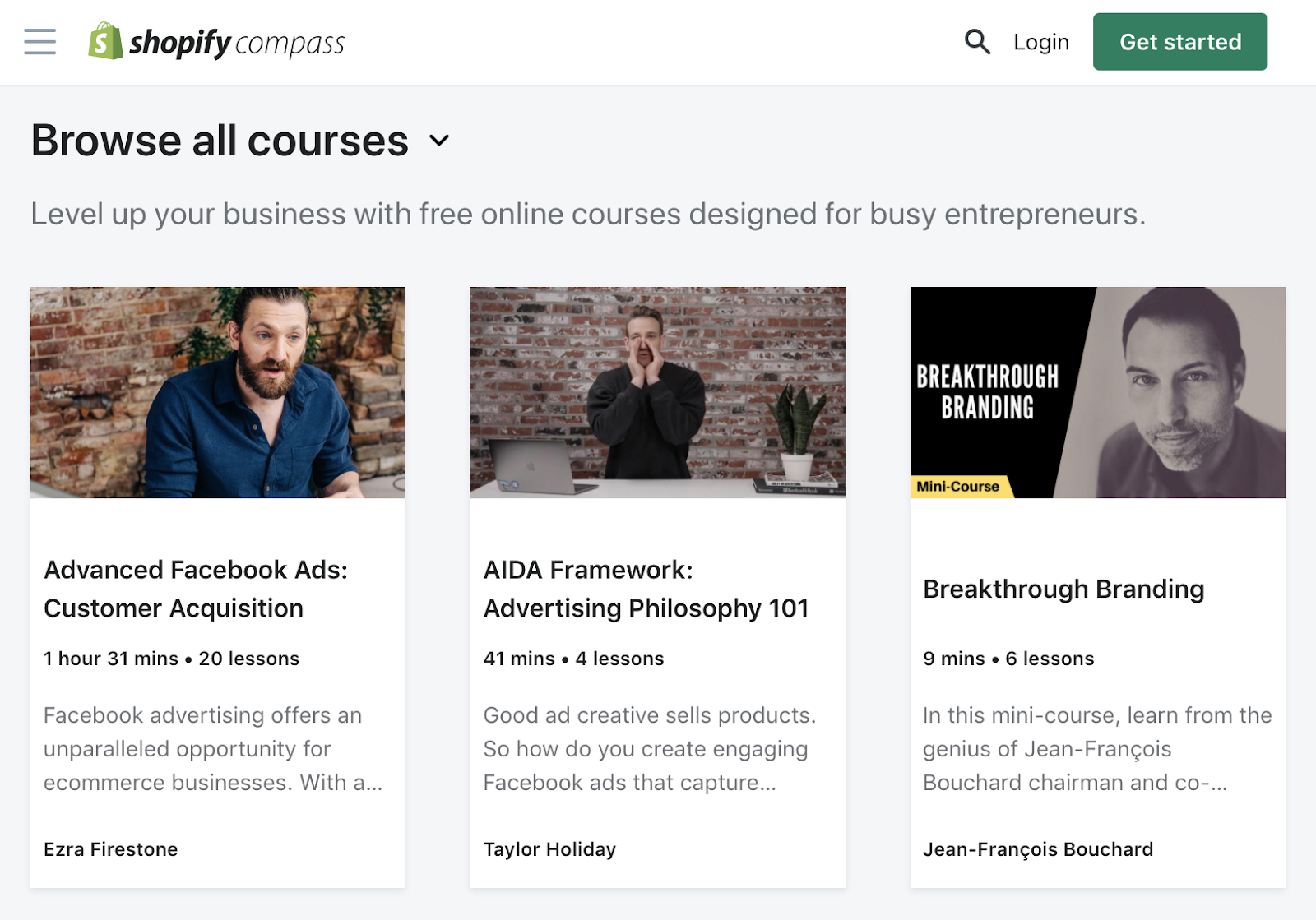Screen dimensions: 1316x920
Task: Click the 'Level up your business' subtitle
Action: pyautogui.click(x=588, y=215)
